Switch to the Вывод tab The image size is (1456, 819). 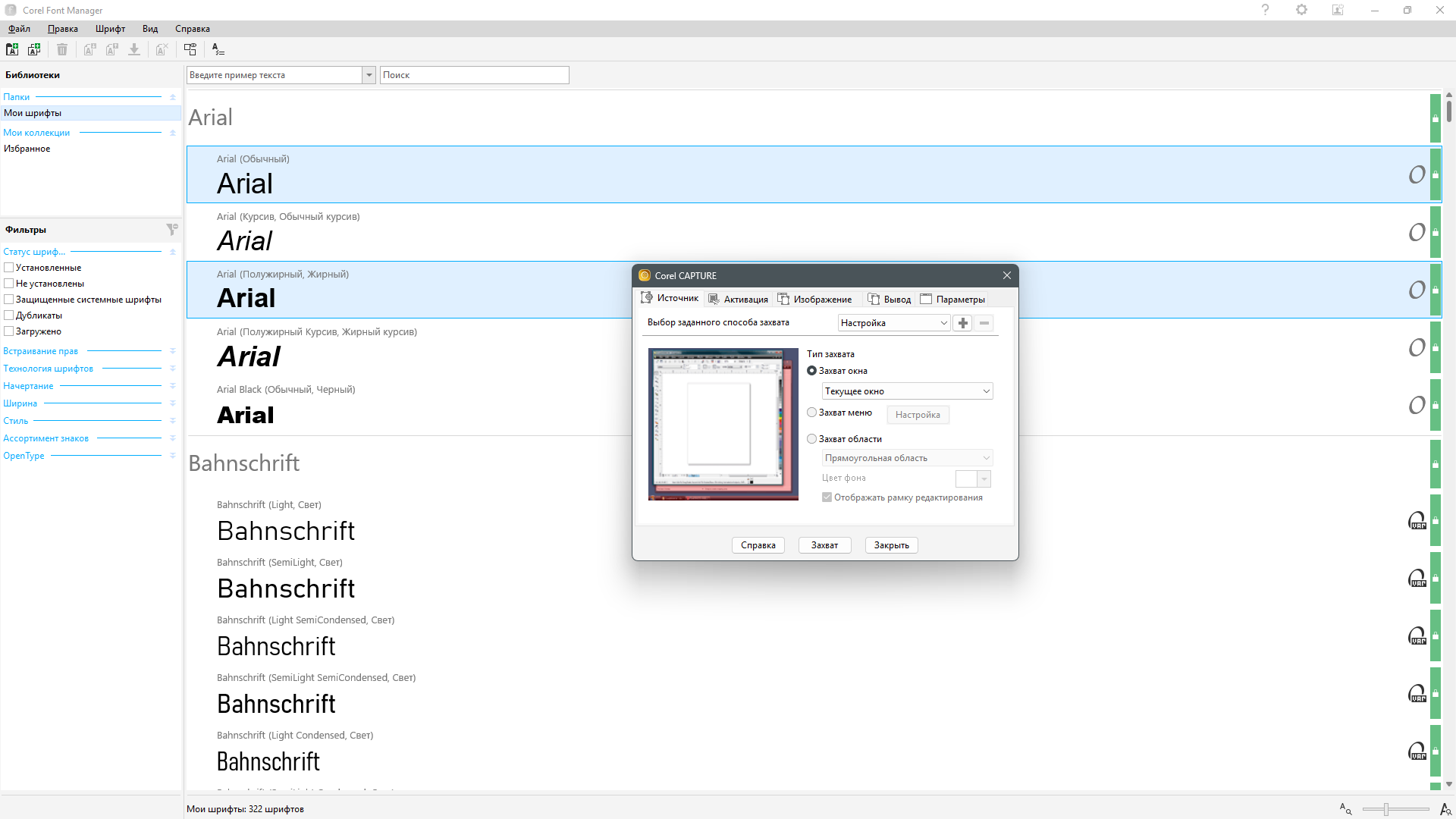coord(890,300)
